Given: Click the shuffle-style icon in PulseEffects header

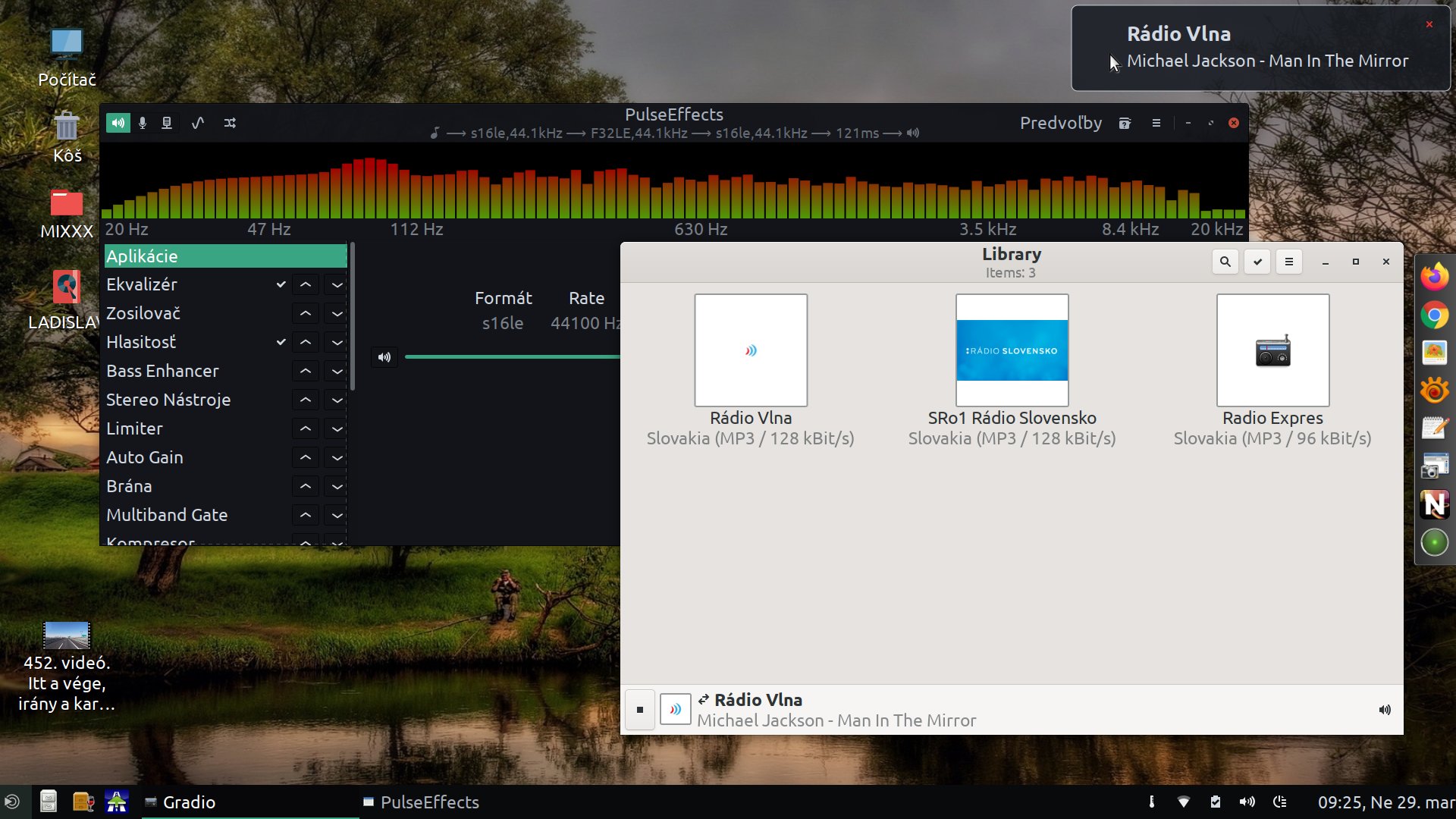Looking at the screenshot, I should point(230,123).
